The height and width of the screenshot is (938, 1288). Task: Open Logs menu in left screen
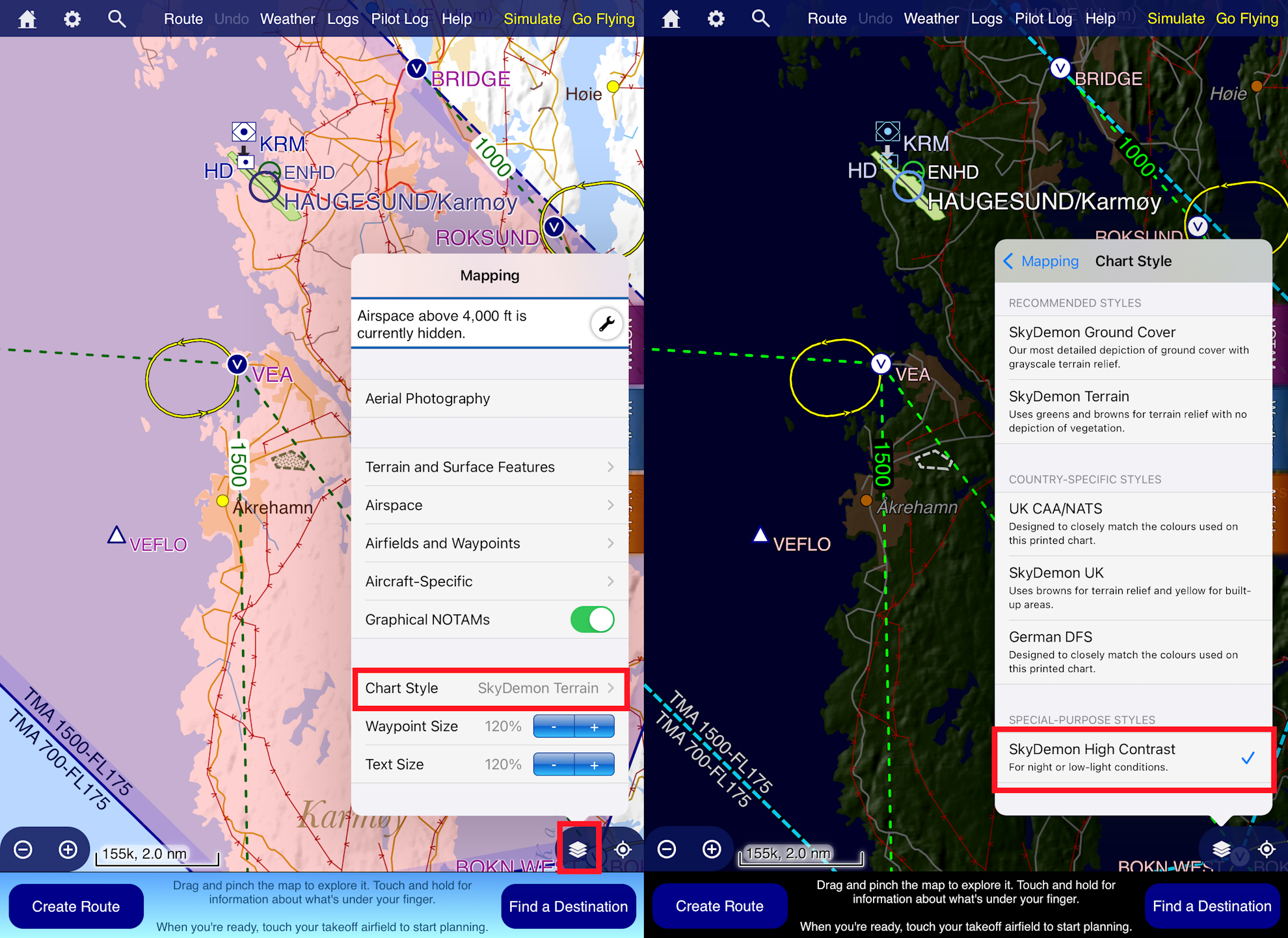(x=343, y=19)
